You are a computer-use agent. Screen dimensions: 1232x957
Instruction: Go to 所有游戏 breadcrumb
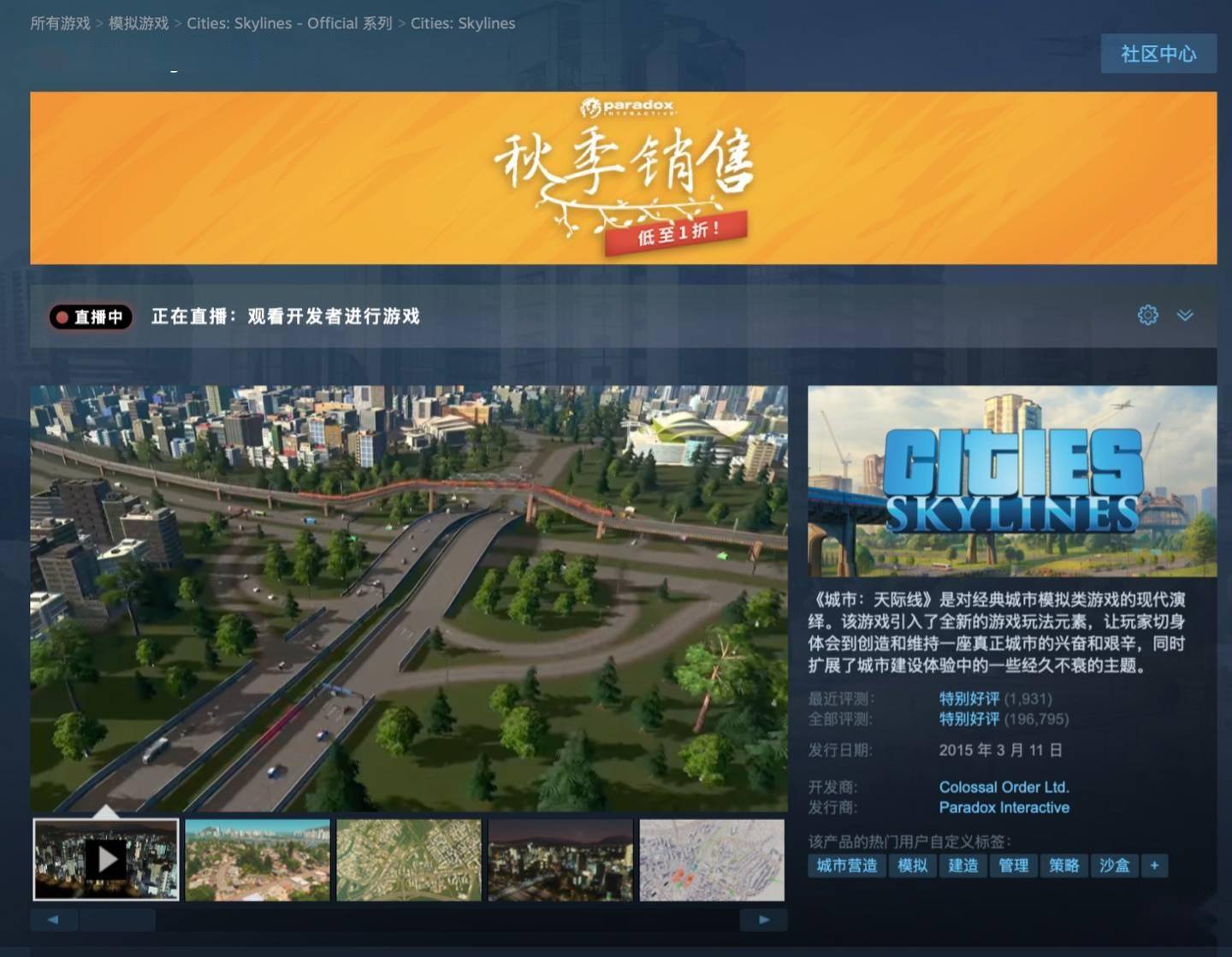click(x=60, y=23)
